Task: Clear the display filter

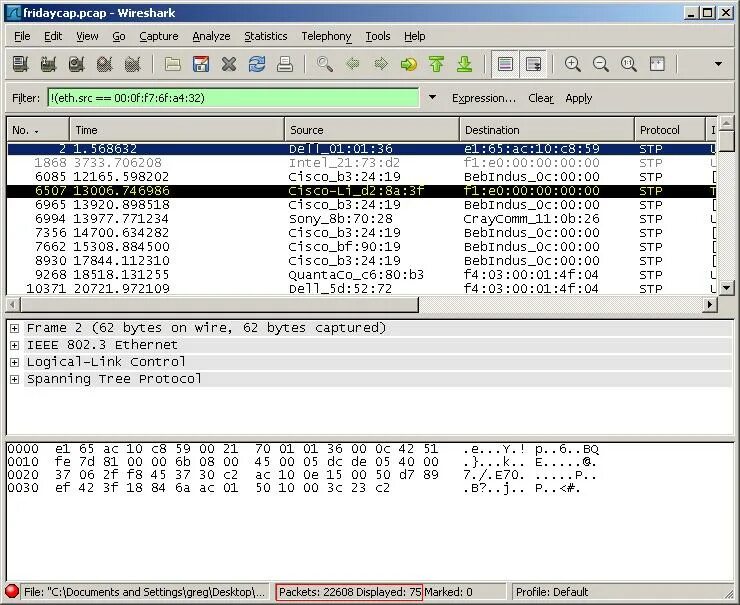Action: (540, 98)
